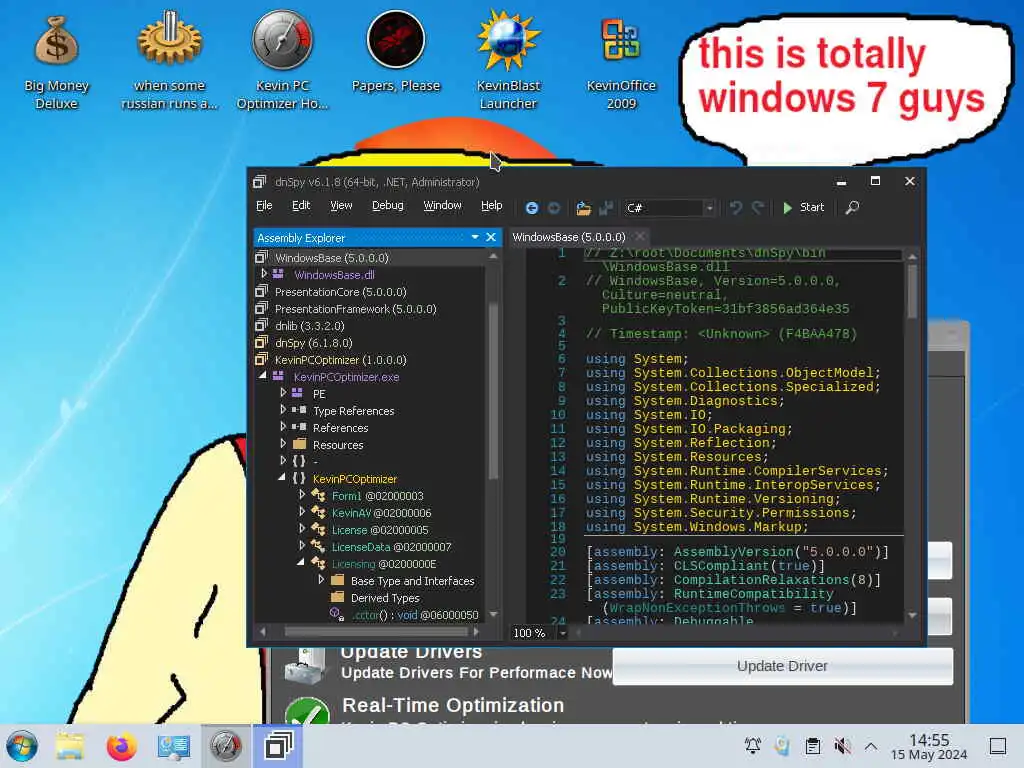This screenshot has width=1024, height=768.
Task: Expand the KevinAV @02000006 class
Action: coord(302,512)
